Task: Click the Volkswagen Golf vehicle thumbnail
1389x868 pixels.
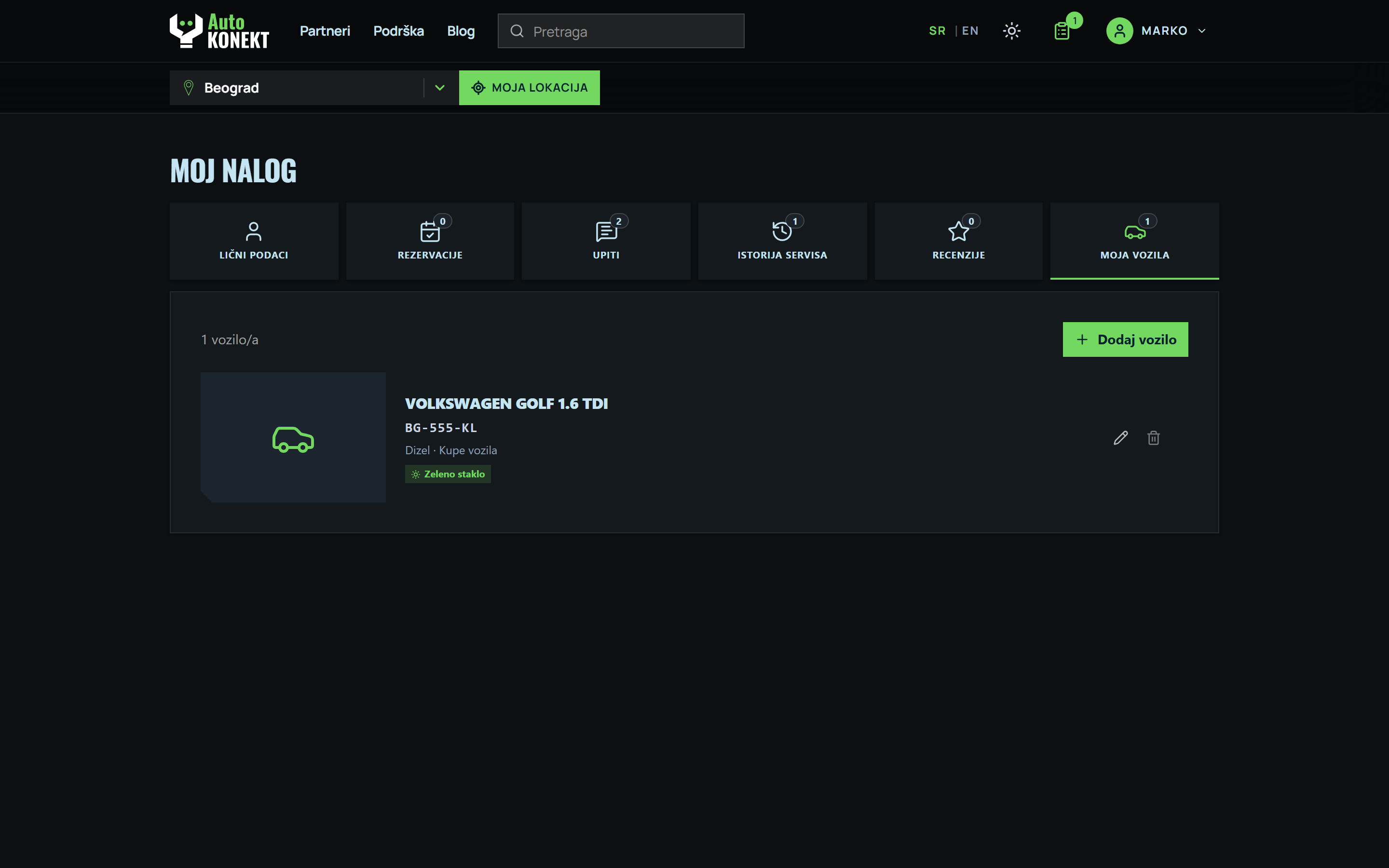Action: click(x=293, y=437)
